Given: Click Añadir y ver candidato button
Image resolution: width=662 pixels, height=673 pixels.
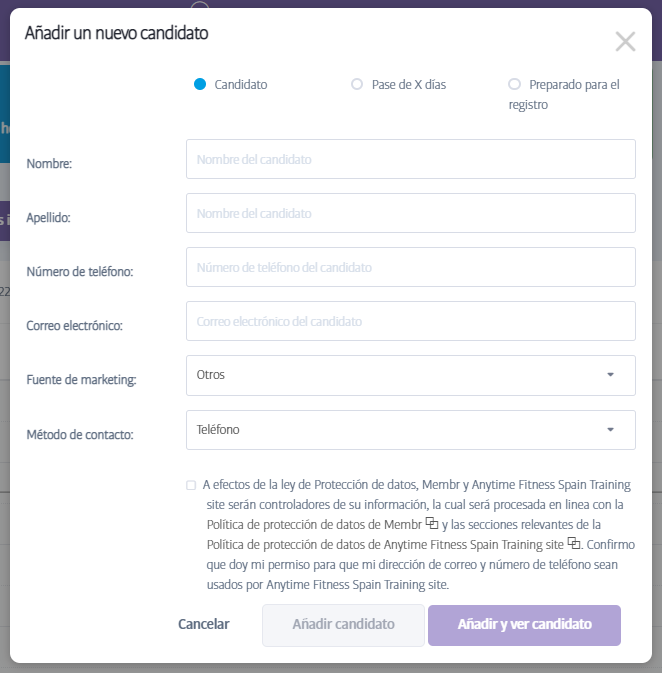Looking at the screenshot, I should click(524, 625).
